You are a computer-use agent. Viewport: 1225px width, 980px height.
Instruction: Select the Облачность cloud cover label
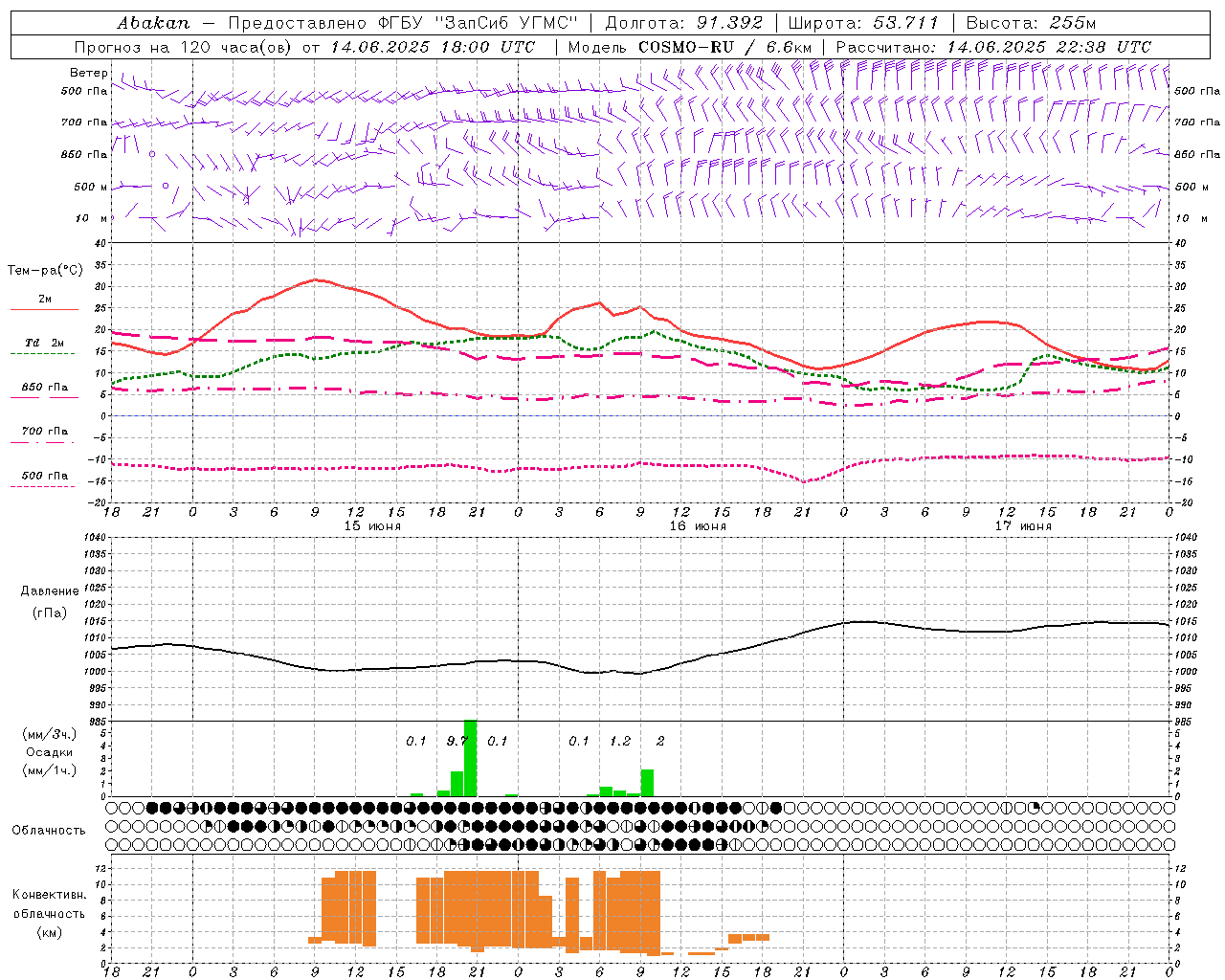pyautogui.click(x=49, y=831)
